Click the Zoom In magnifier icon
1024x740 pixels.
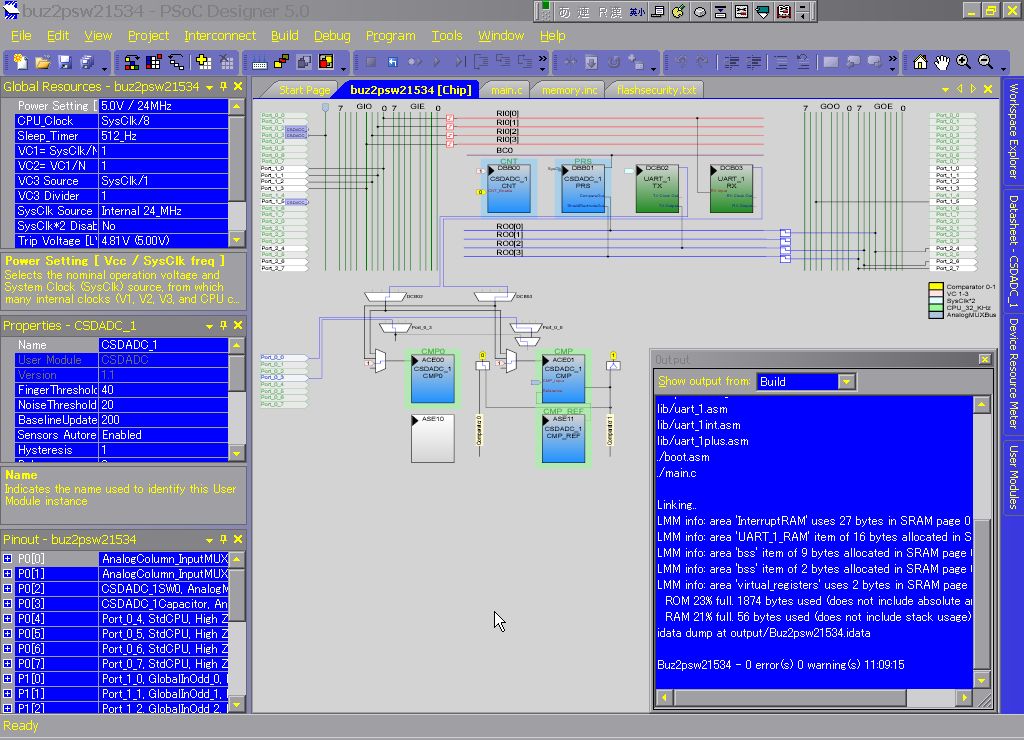coord(963,62)
